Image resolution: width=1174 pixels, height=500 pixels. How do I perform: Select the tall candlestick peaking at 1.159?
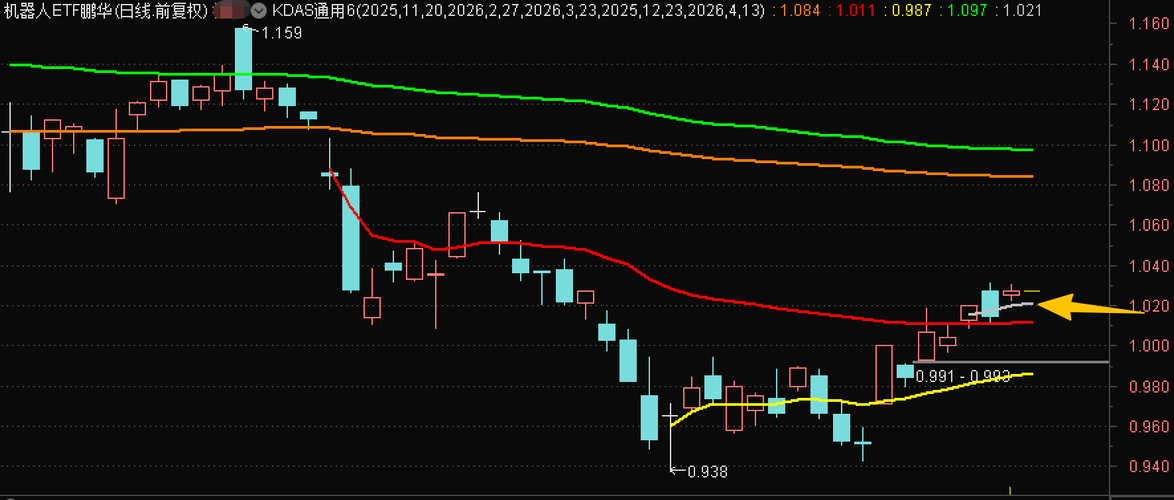tap(243, 61)
